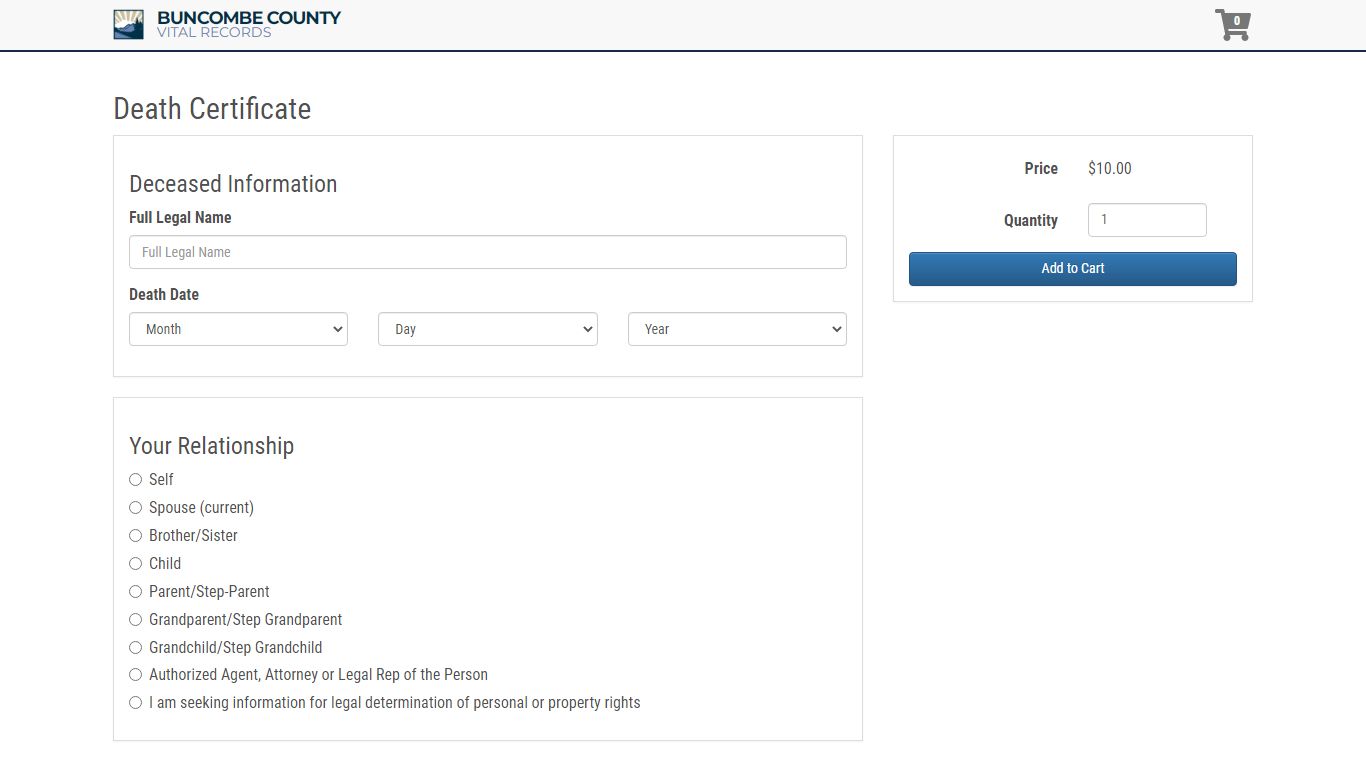1366x768 pixels.
Task: Choose Grandparent/Step Grandparent option
Action: pos(135,620)
